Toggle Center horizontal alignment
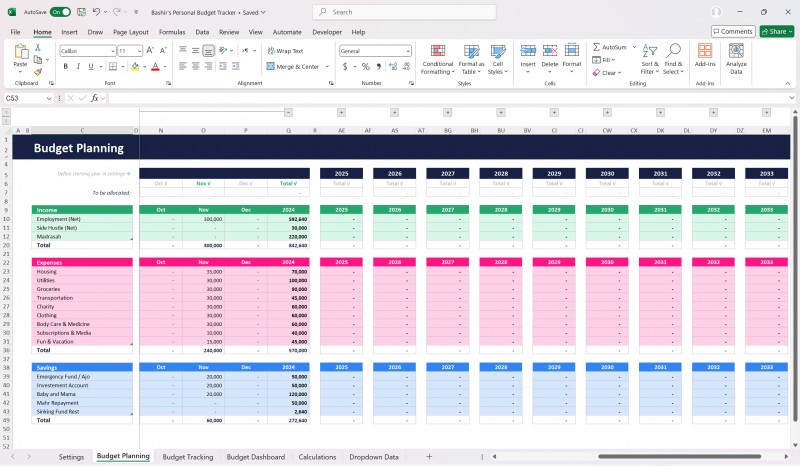The image size is (800, 466). tap(195, 66)
